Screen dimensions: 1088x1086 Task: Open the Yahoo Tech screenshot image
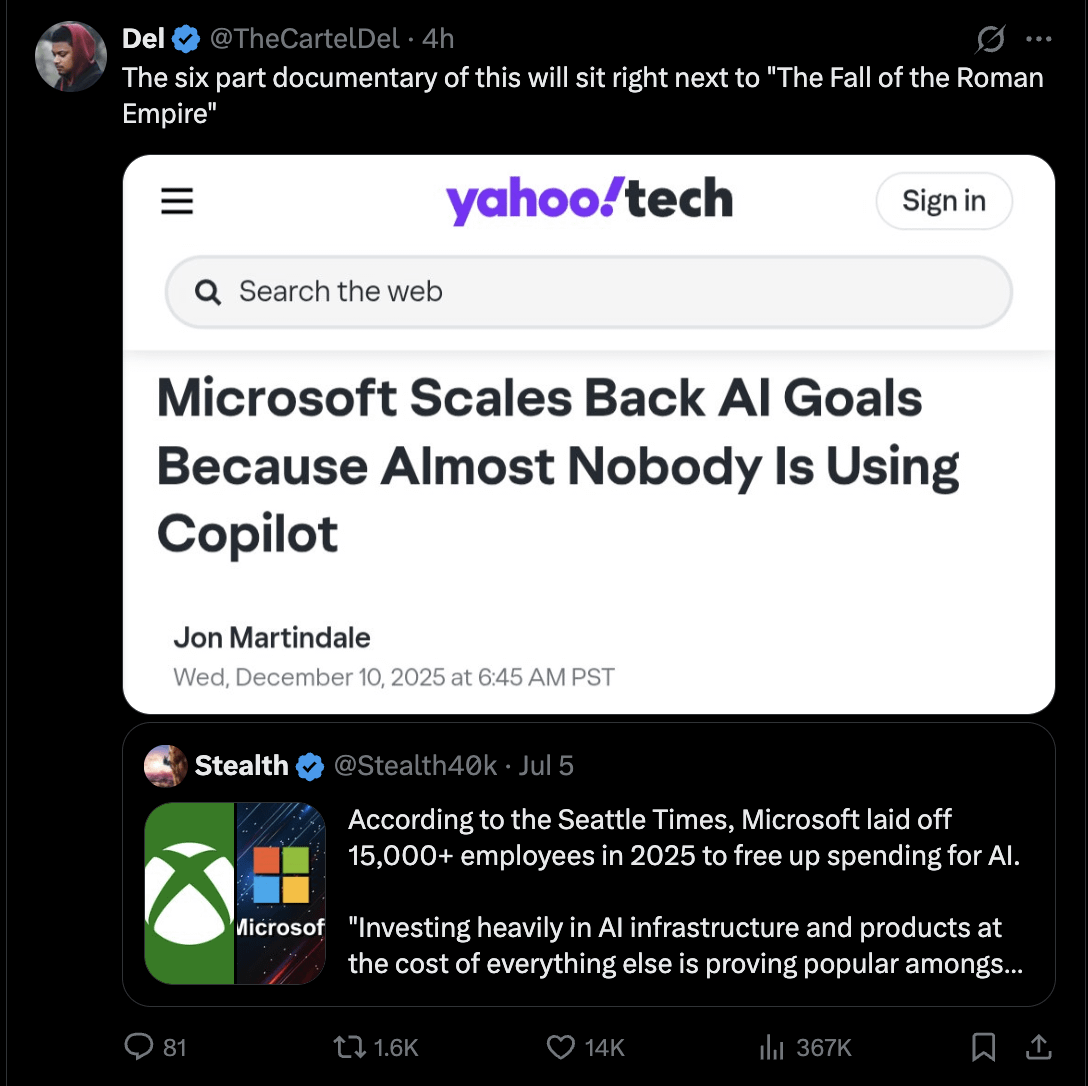588,434
